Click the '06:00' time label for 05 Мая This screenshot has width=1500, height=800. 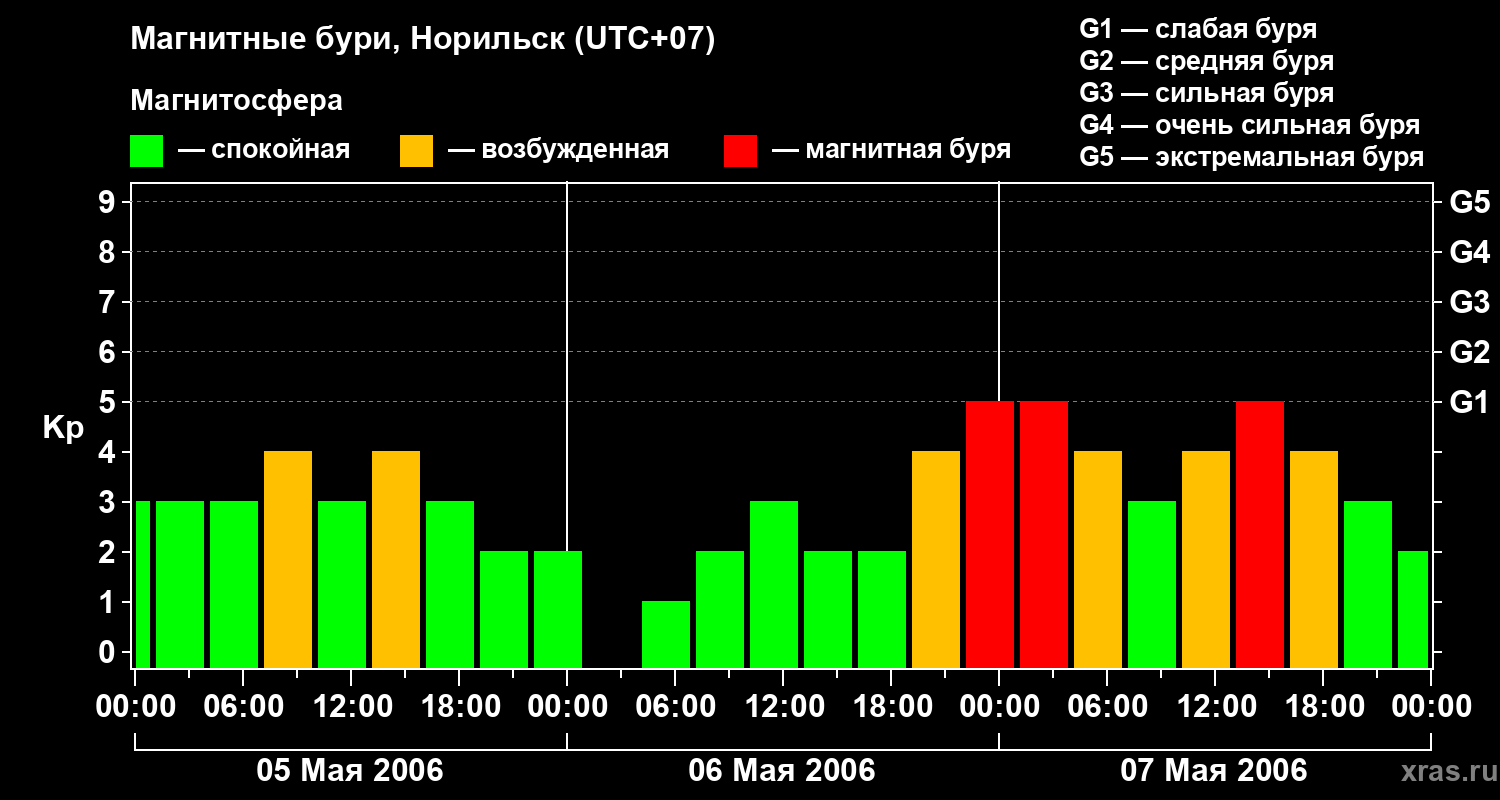coord(243,707)
